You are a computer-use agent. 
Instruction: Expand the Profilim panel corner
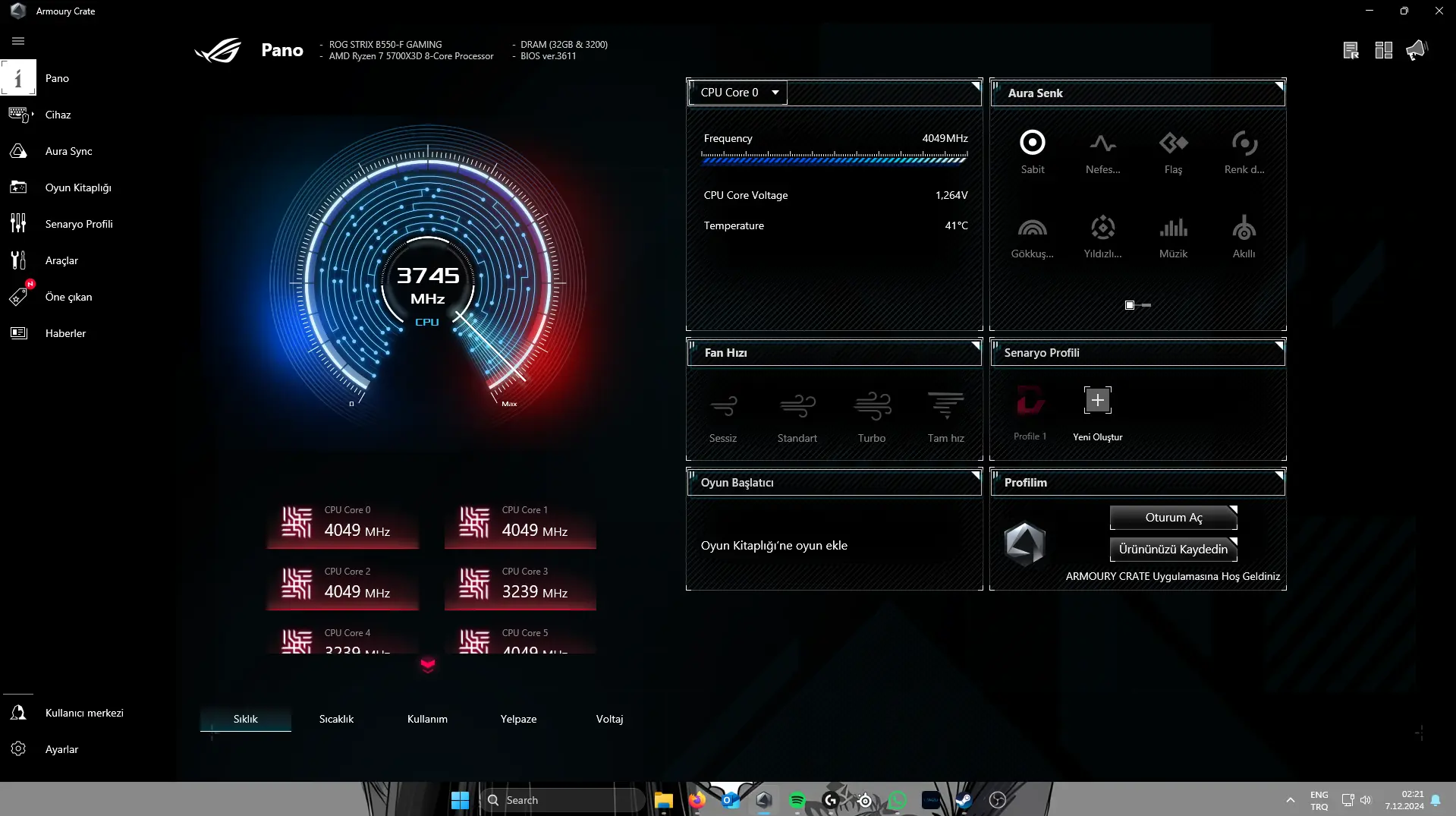click(x=1279, y=475)
